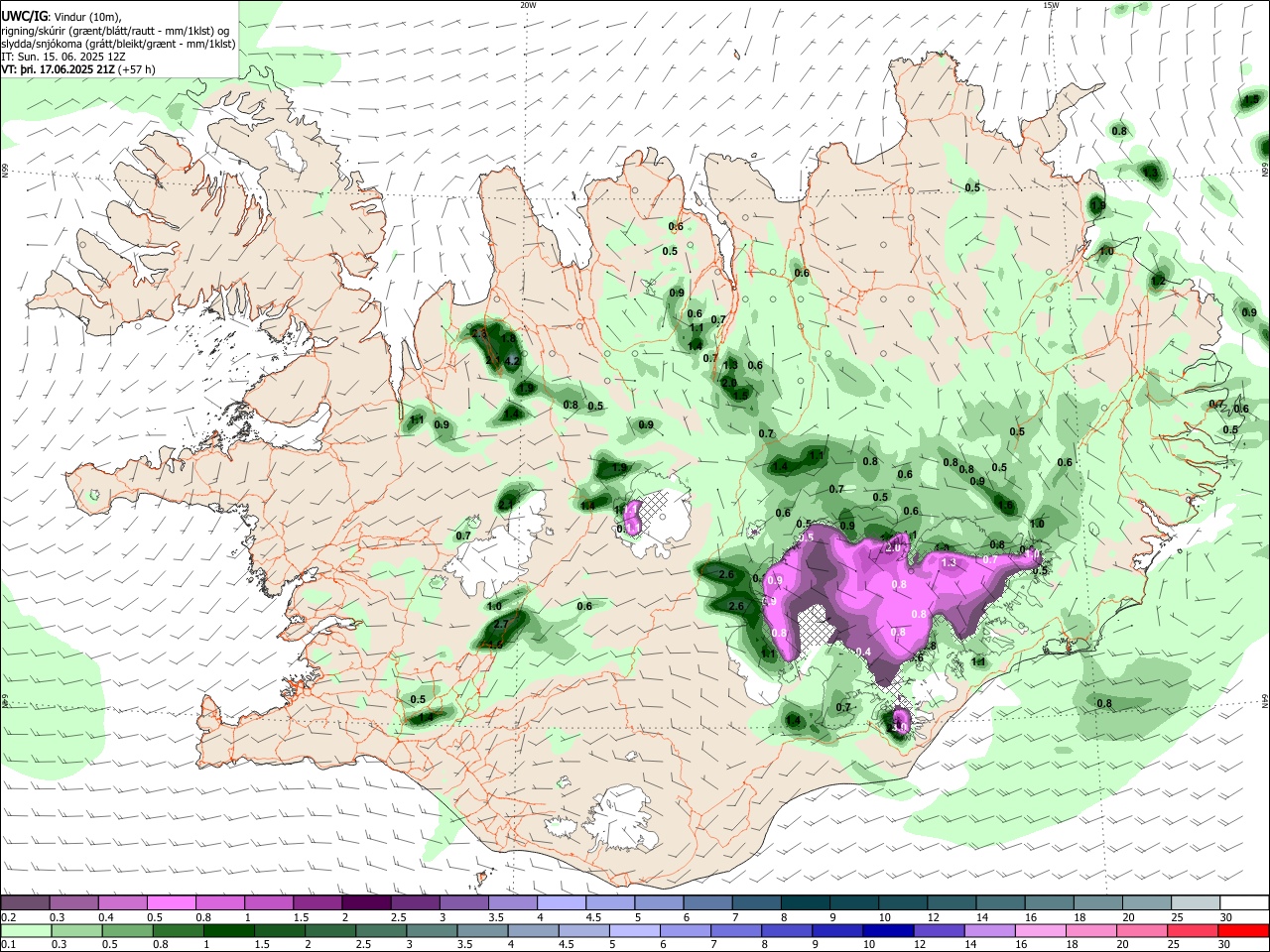Click the '1.6' precipitation value on the map
This screenshot has height=952, width=1270.
(x=1007, y=505)
